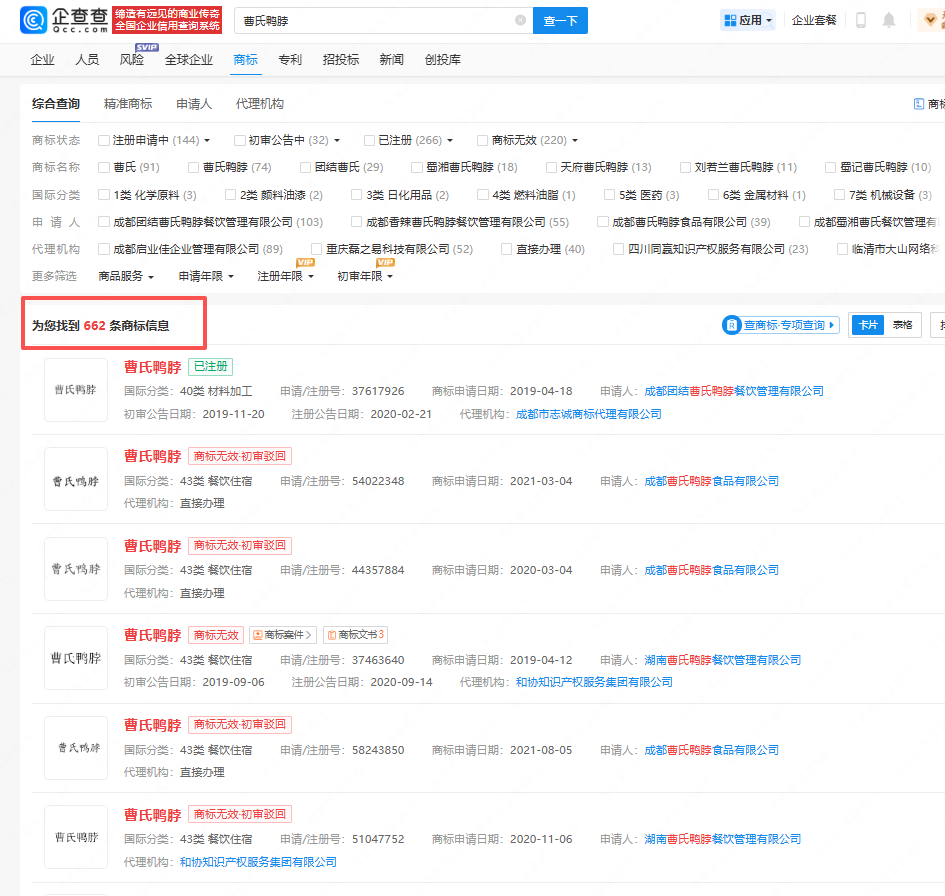Image resolution: width=945 pixels, height=896 pixels.
Task: Enable the 团结曹氏 (29) name filter
Action: pos(306,168)
